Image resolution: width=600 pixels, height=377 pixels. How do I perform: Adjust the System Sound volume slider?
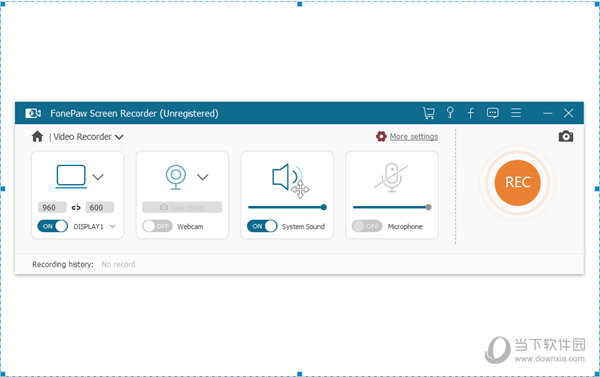coord(287,207)
